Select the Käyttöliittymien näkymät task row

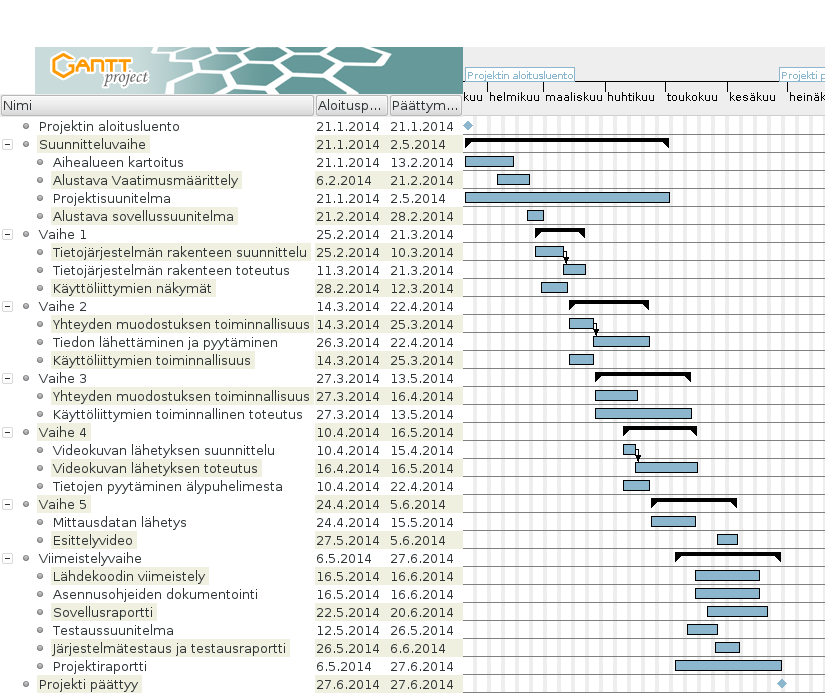point(132,288)
